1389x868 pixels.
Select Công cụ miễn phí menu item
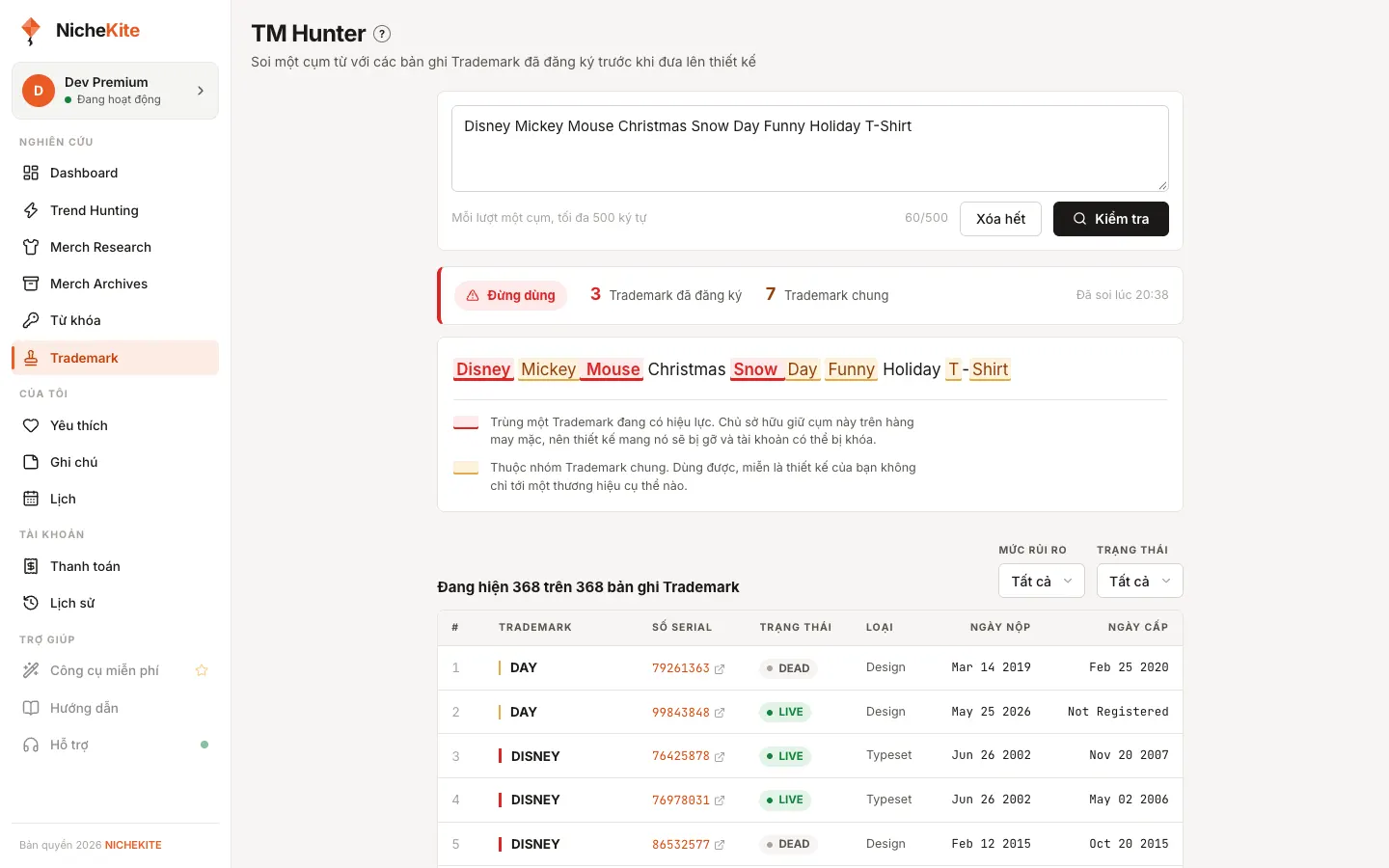coord(116,670)
